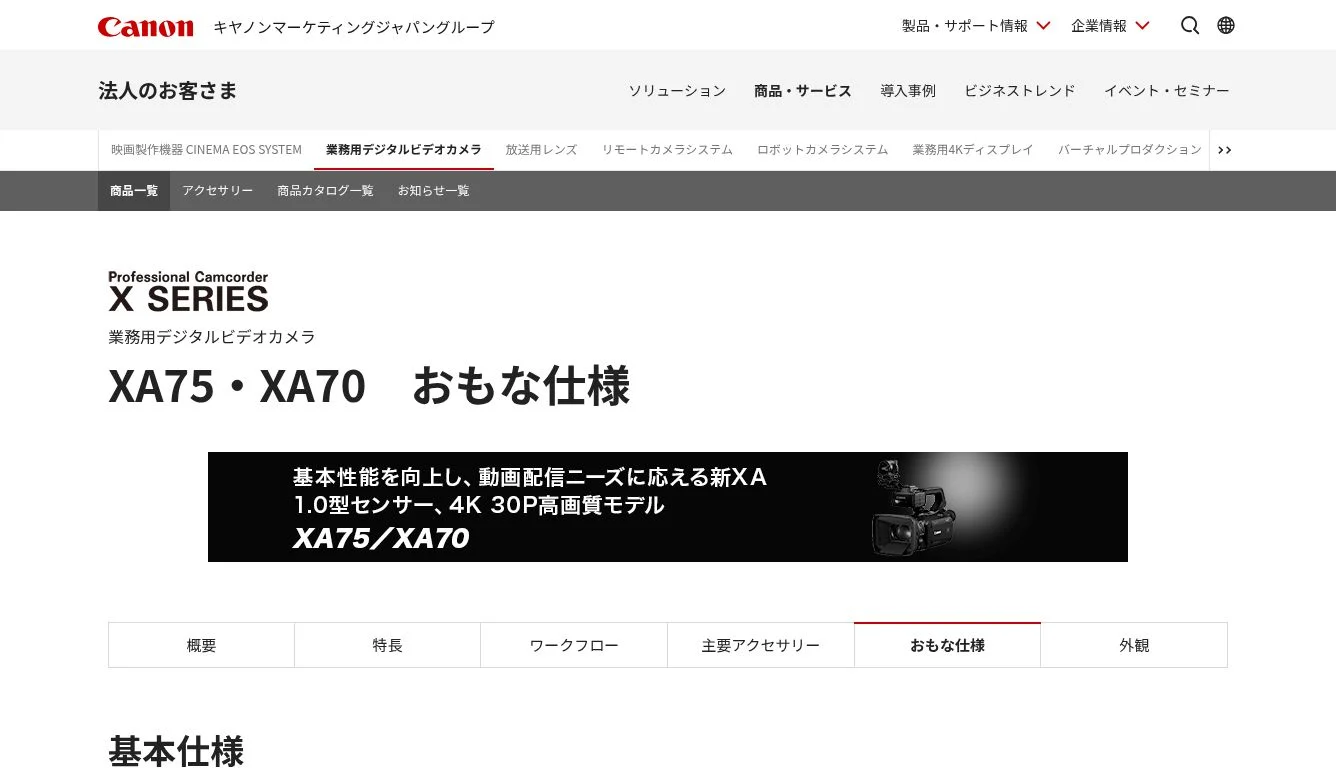Expand 企業情報 dropdown
This screenshot has height=768, width=1336.
tap(1110, 26)
